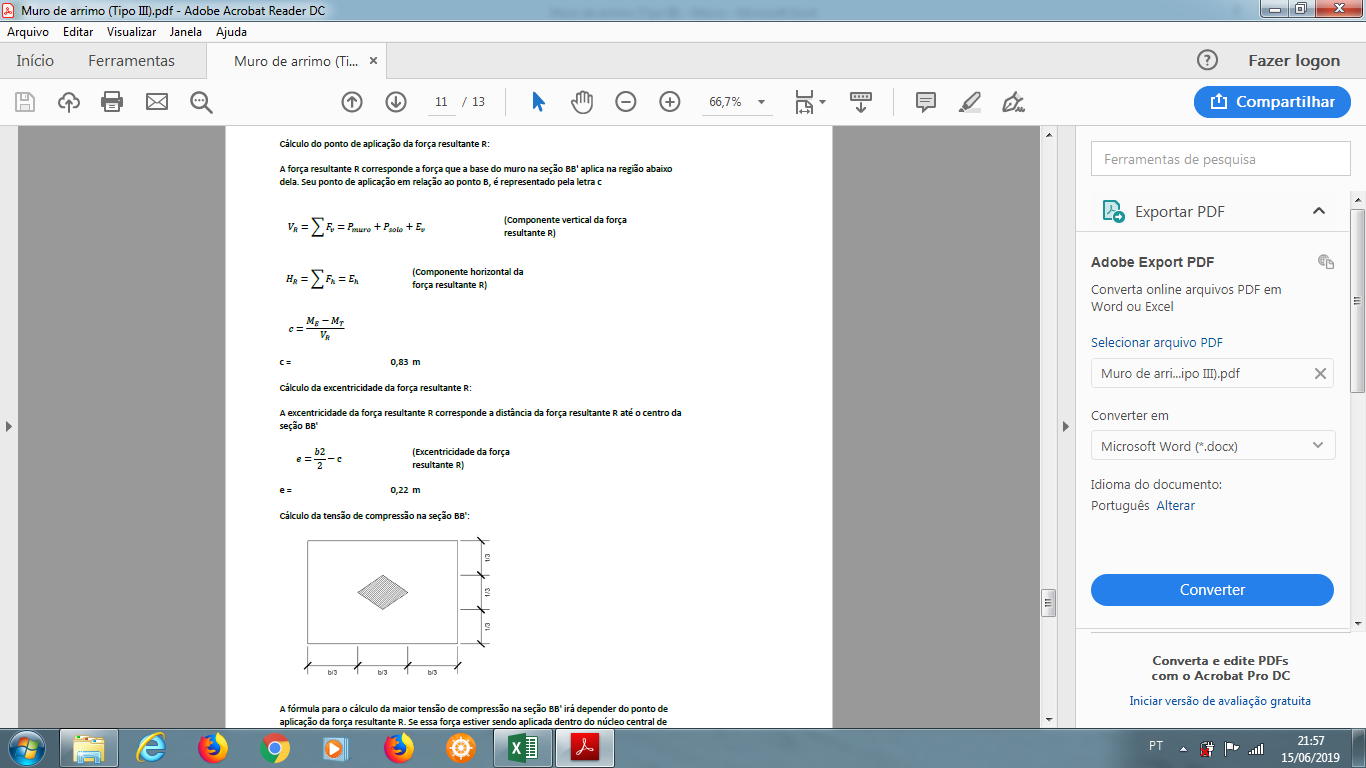Screen dimensions: 1366x768
Task: Open the Editar menu
Action: click(78, 32)
